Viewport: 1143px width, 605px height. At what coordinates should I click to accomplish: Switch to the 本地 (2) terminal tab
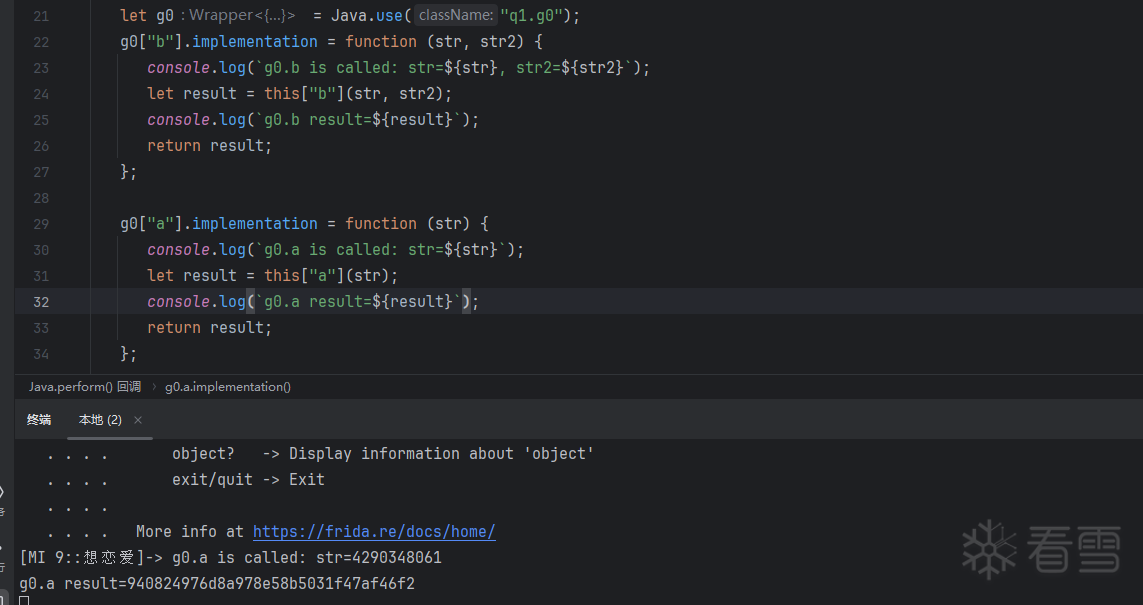[100, 420]
